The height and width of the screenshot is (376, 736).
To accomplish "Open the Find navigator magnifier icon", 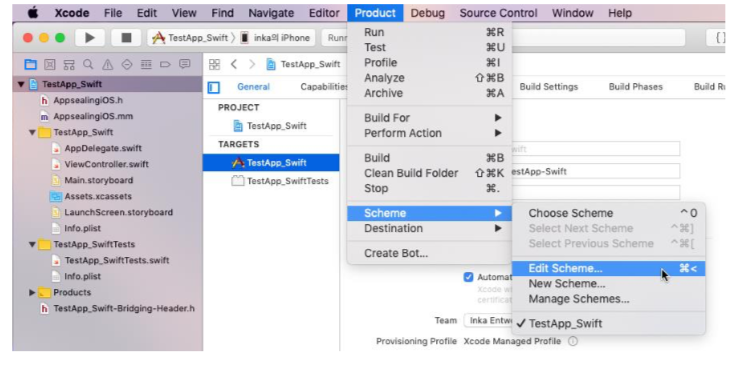I will click(x=88, y=64).
